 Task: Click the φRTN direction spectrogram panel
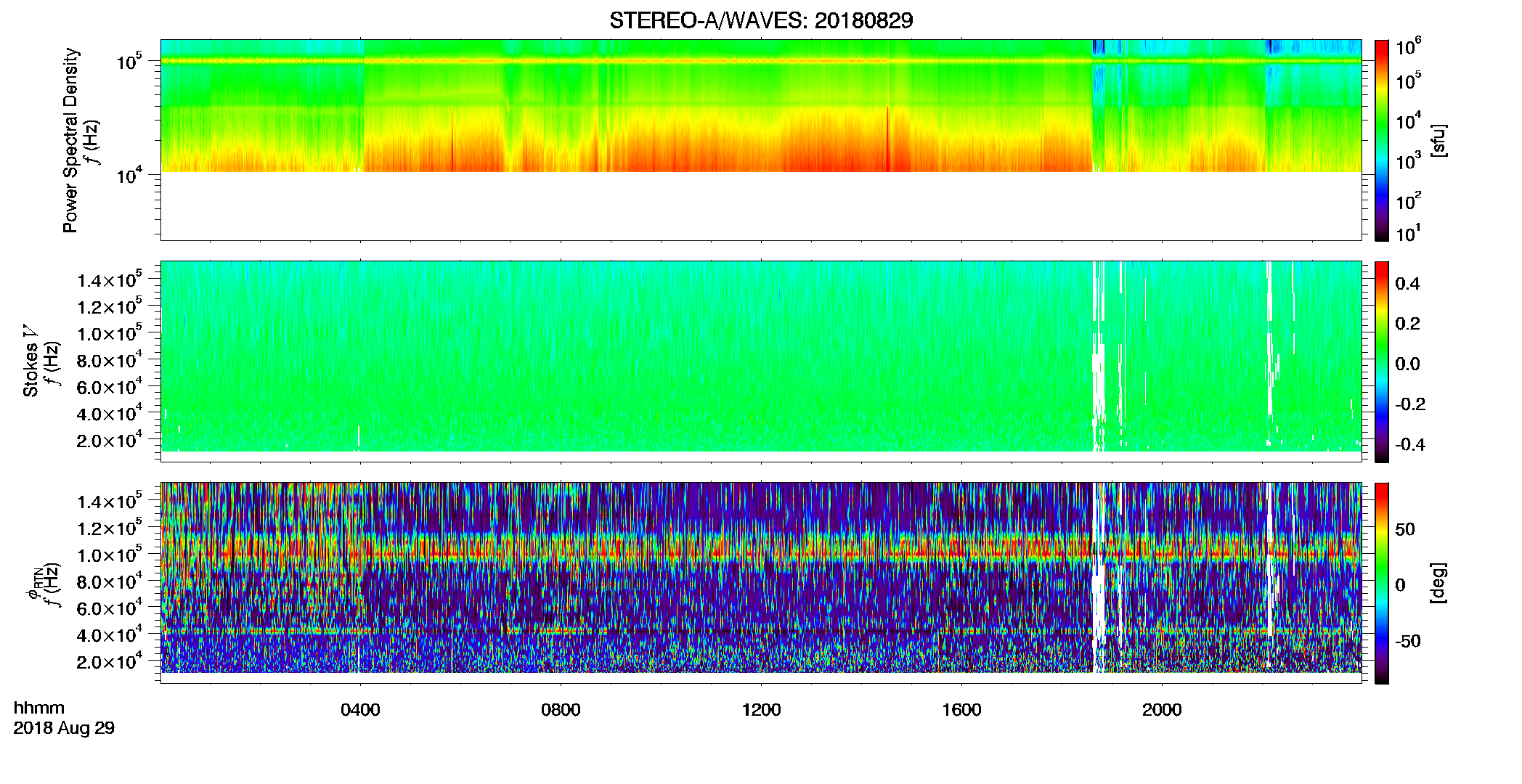pyautogui.click(x=761, y=583)
